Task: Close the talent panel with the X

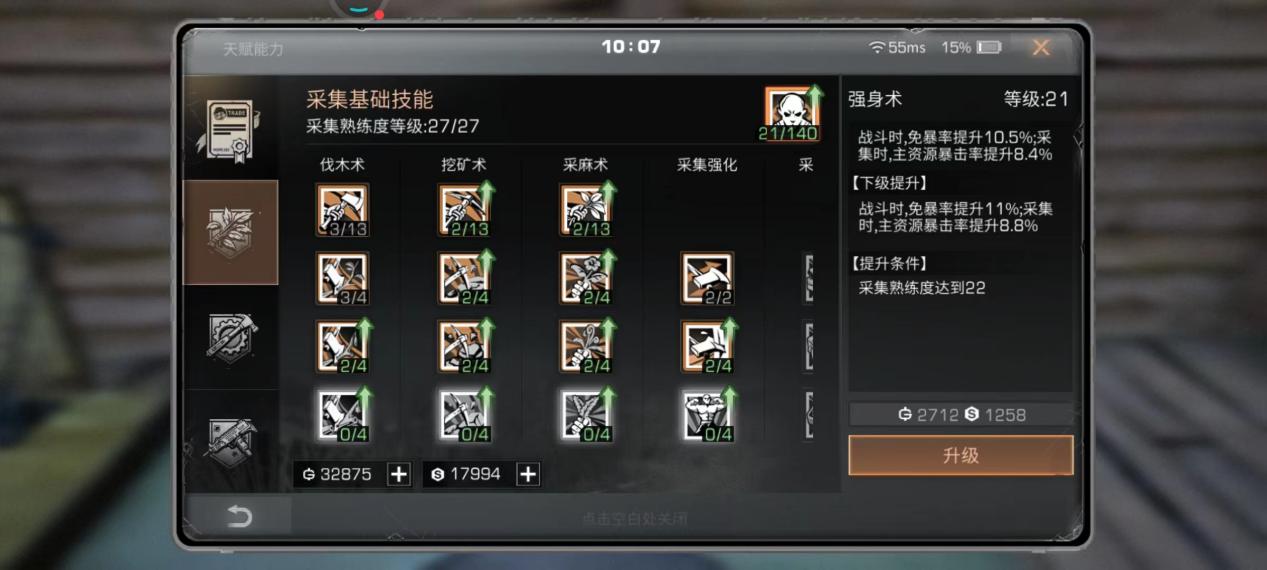Action: coord(1041,47)
